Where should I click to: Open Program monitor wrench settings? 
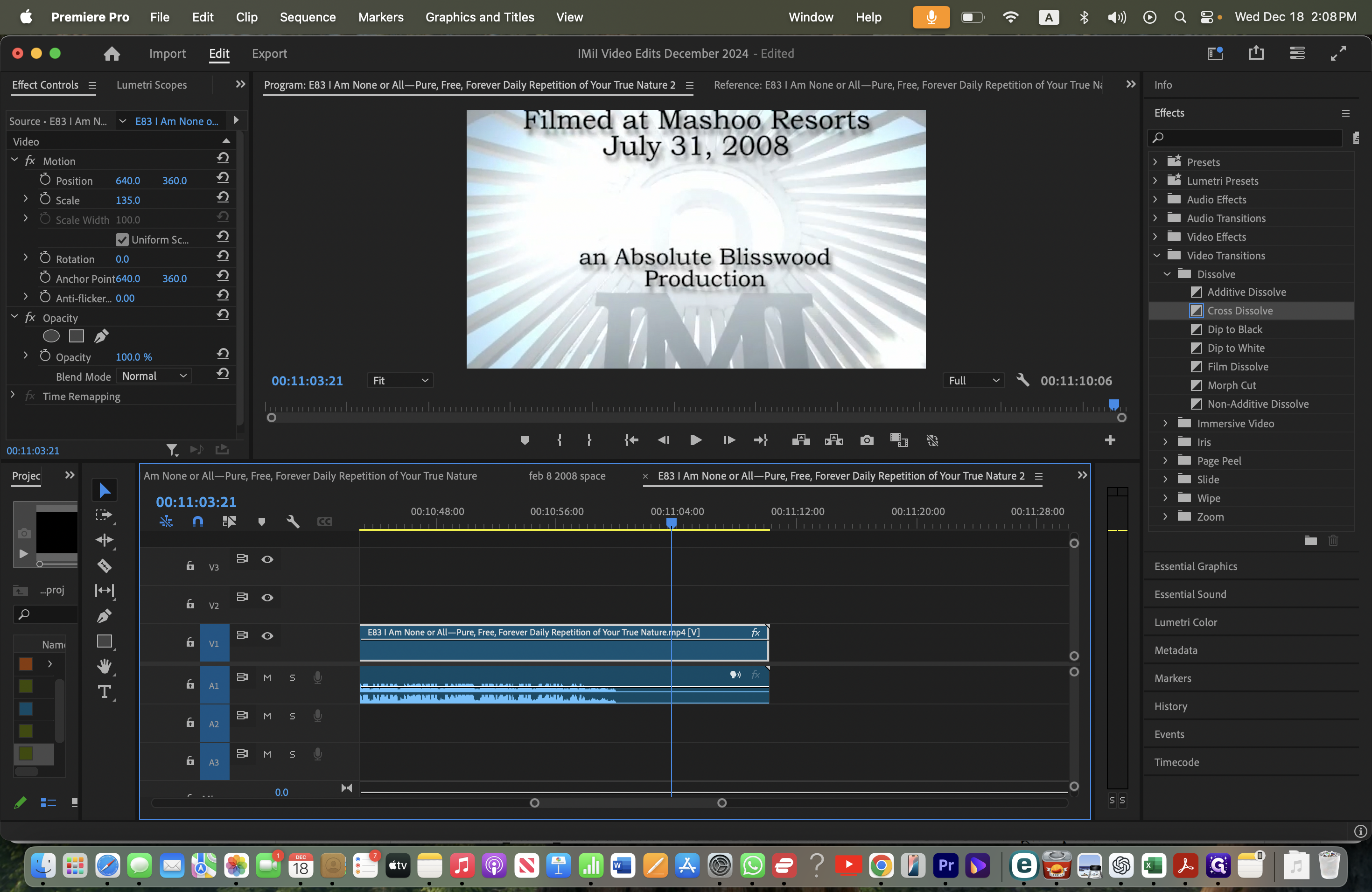(1022, 380)
